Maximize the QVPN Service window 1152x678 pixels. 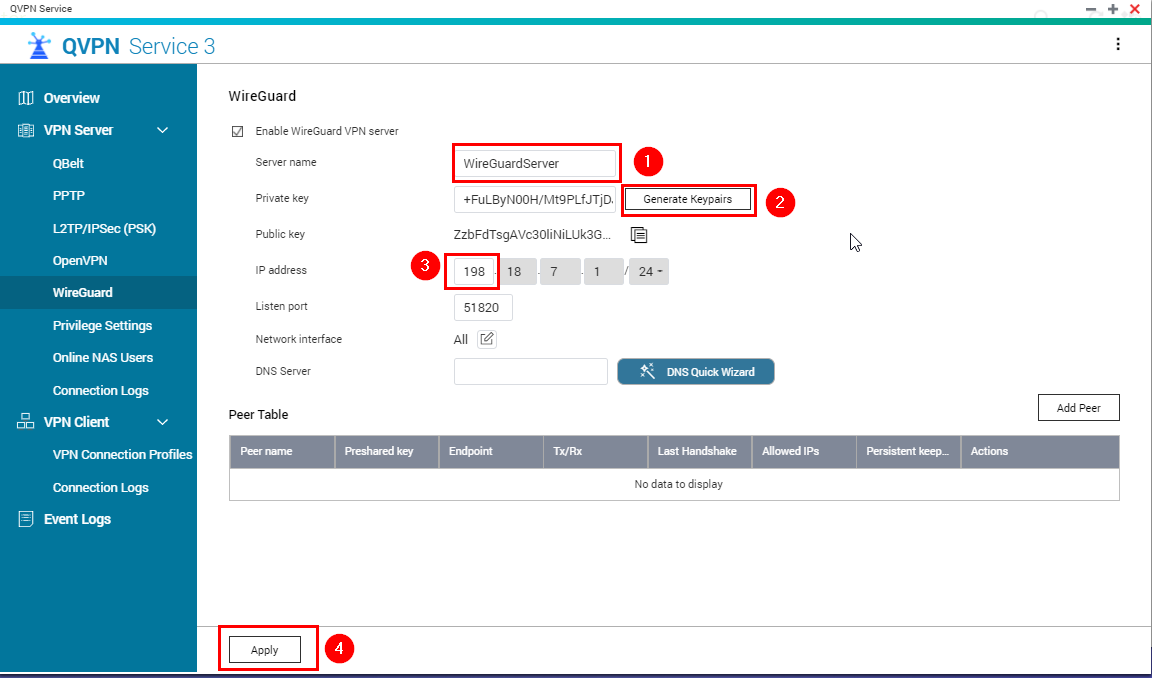(x=1113, y=9)
